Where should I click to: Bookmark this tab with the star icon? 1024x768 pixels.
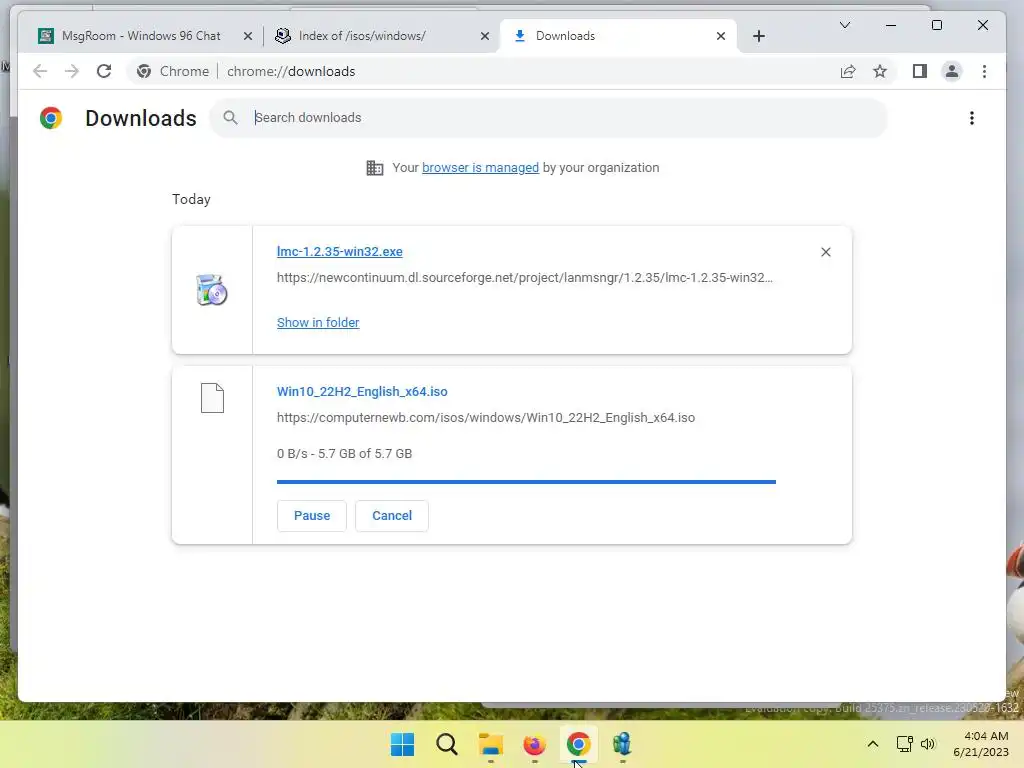880,71
